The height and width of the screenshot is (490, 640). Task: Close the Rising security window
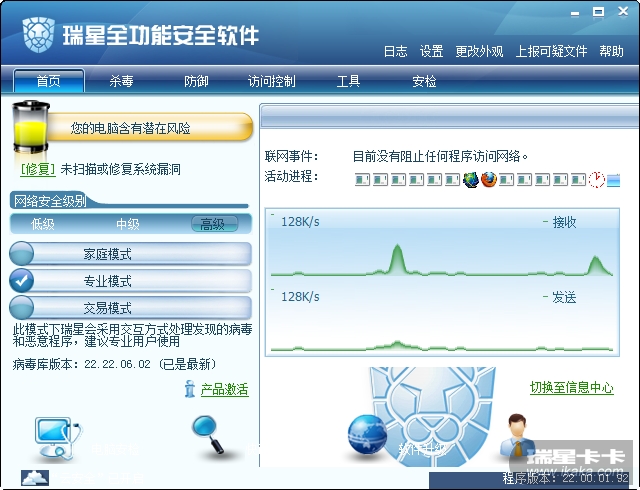(623, 11)
